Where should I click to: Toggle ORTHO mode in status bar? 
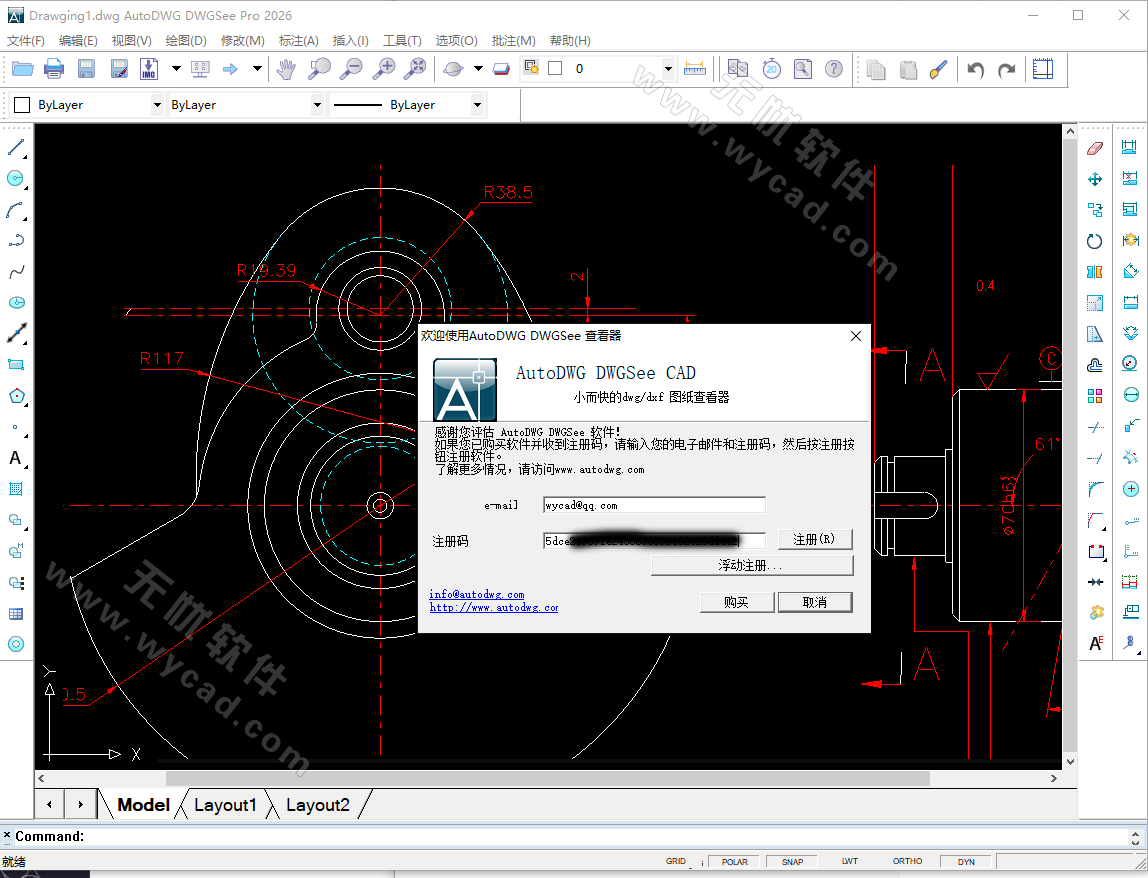[x=907, y=861]
